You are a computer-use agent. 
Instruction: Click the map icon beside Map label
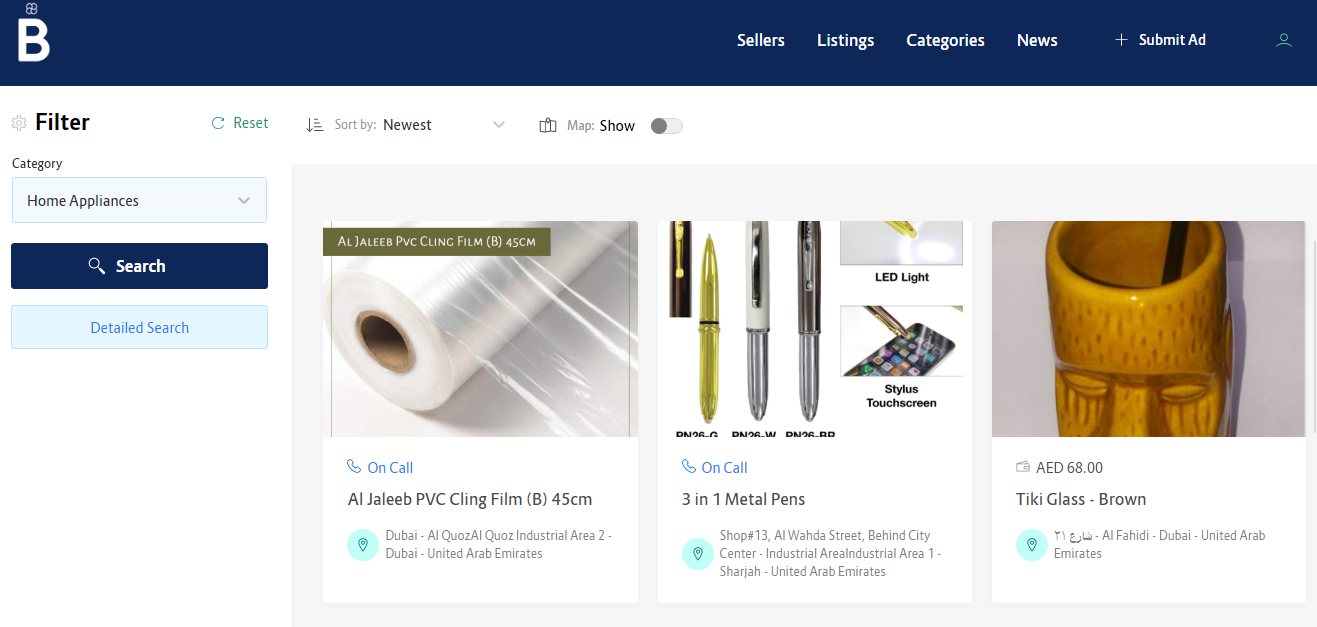[x=548, y=125]
